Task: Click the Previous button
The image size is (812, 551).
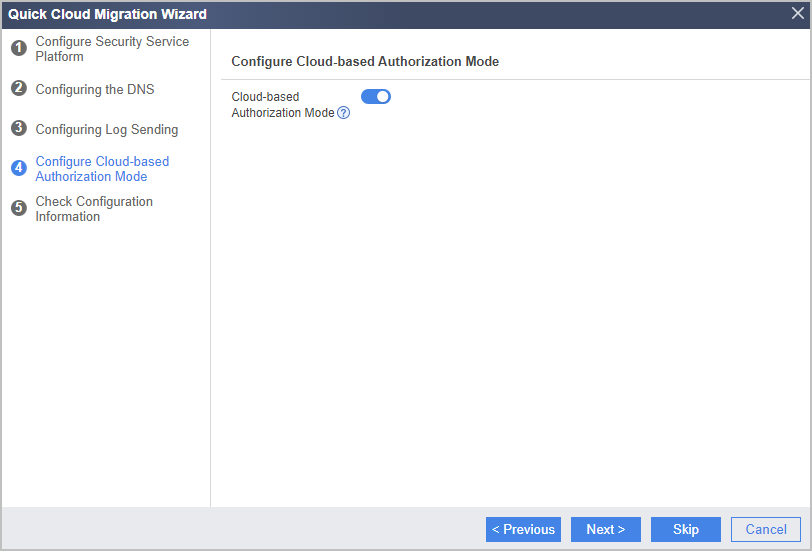Action: (x=523, y=529)
